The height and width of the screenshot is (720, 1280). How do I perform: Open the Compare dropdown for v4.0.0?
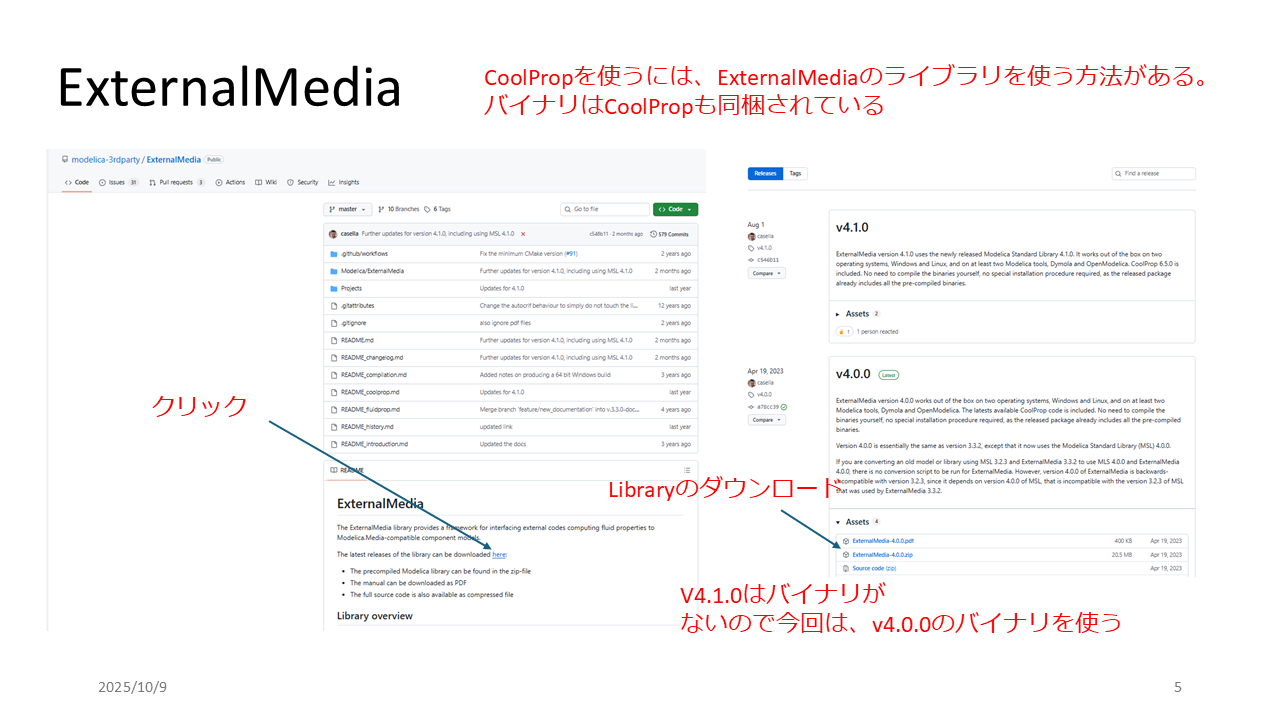coord(767,420)
